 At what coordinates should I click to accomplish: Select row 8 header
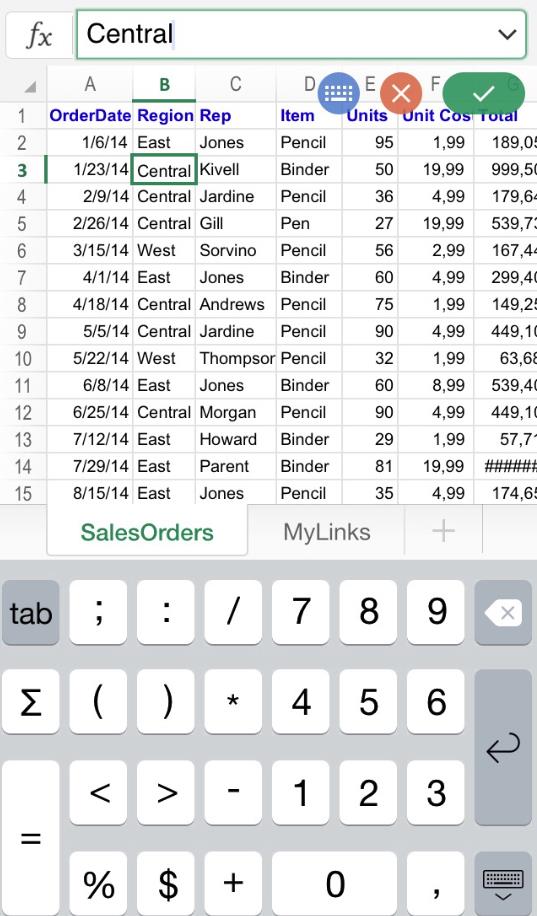22,304
